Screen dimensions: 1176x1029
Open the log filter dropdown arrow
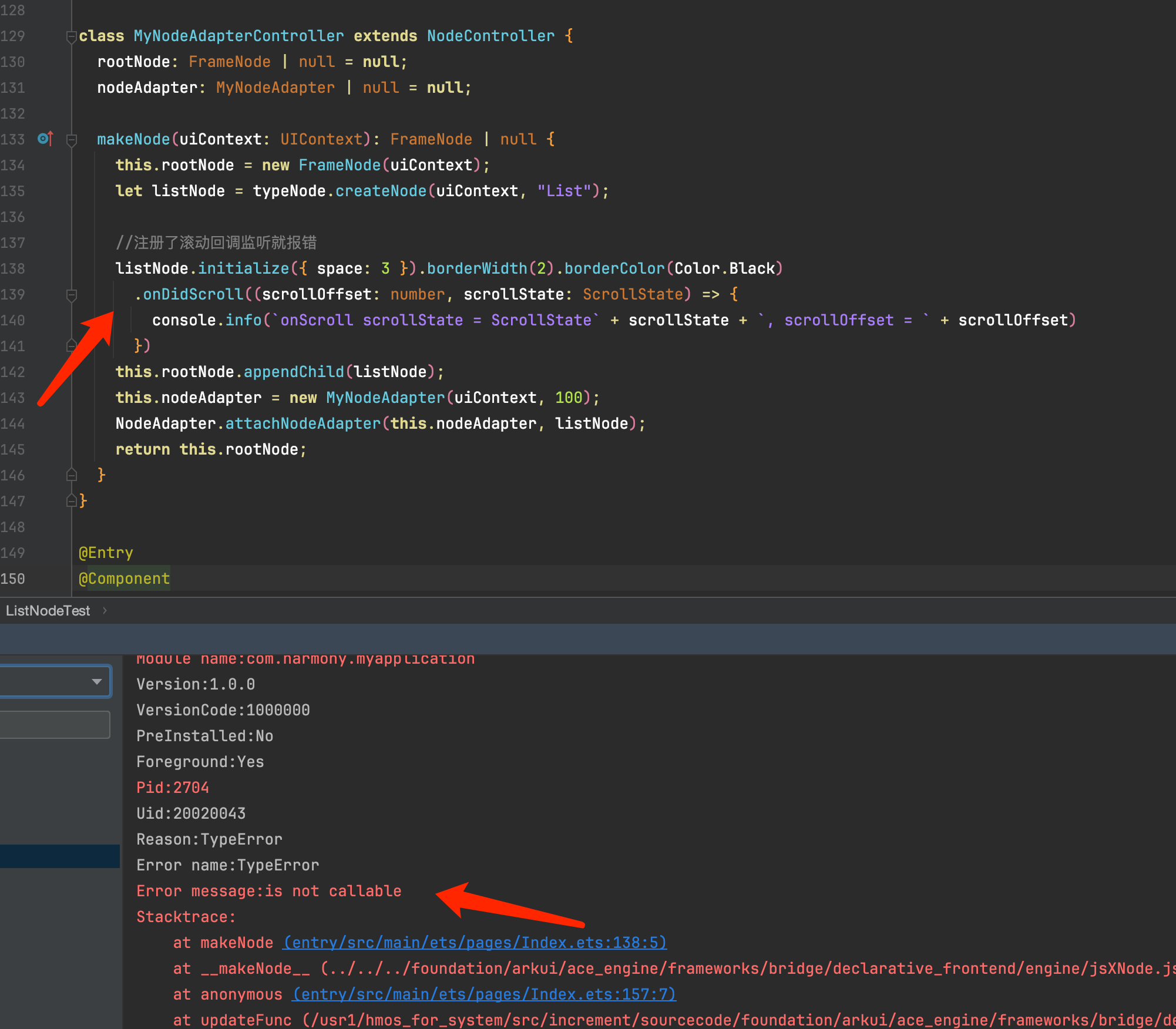[97, 681]
